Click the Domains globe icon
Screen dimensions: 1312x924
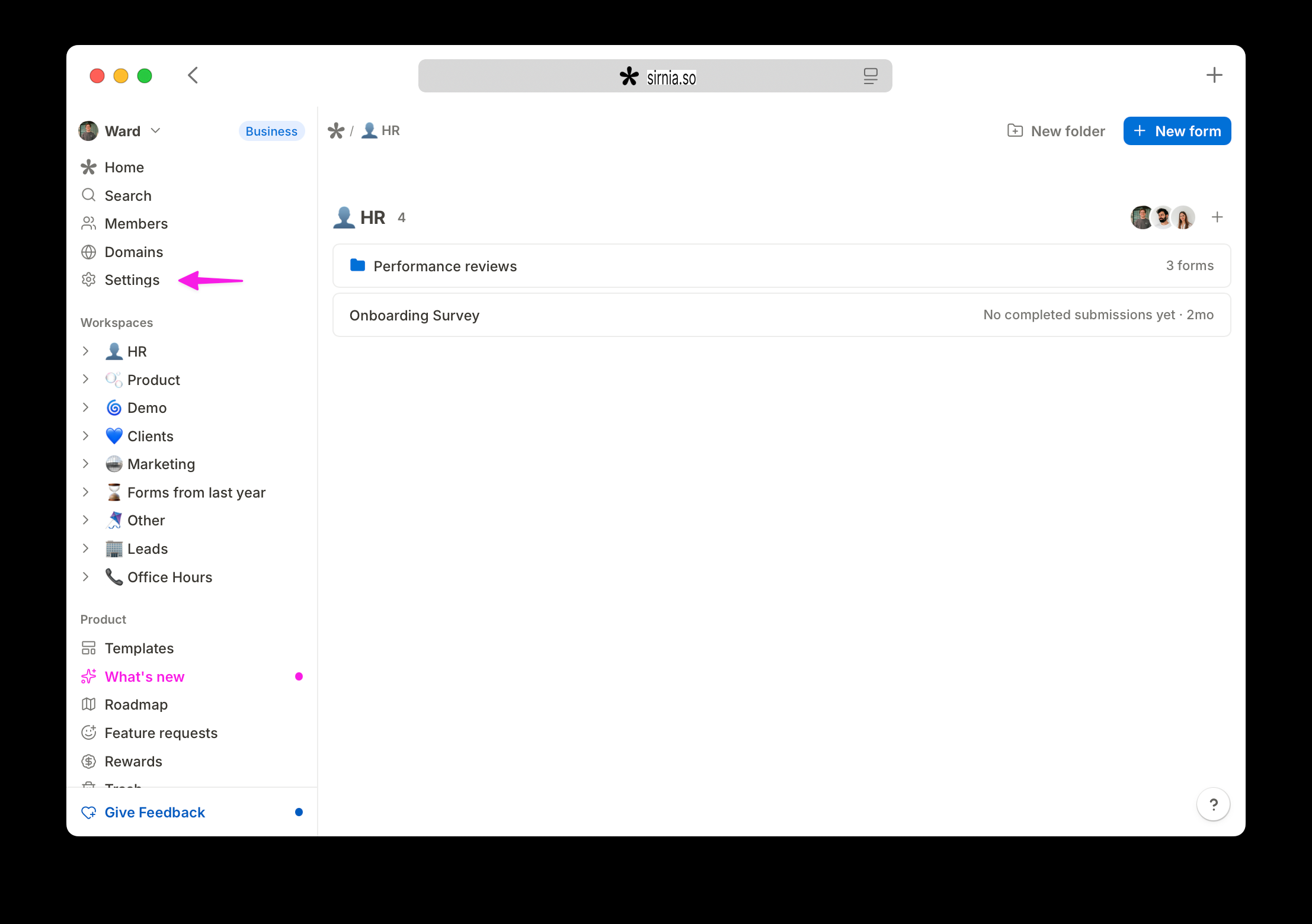88,252
